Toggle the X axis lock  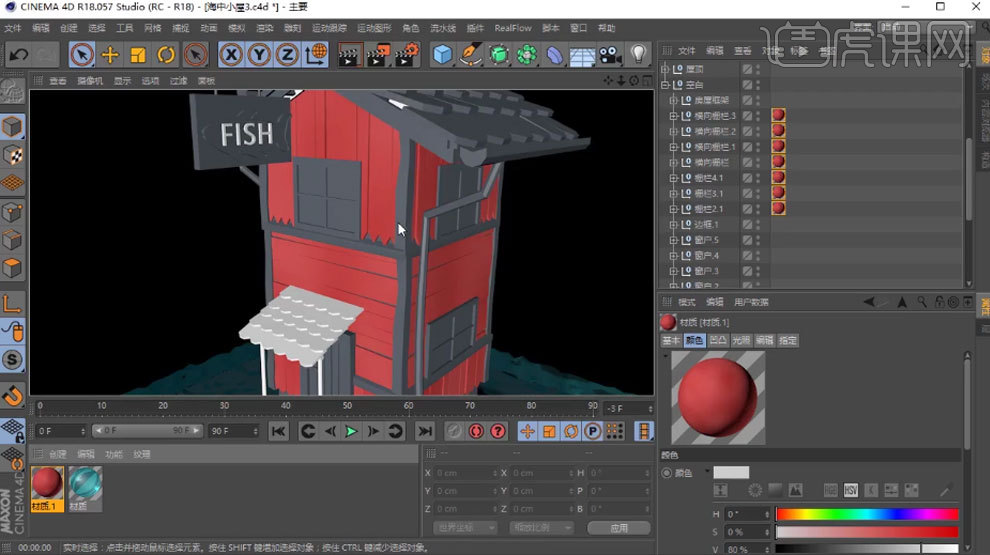click(x=231, y=55)
